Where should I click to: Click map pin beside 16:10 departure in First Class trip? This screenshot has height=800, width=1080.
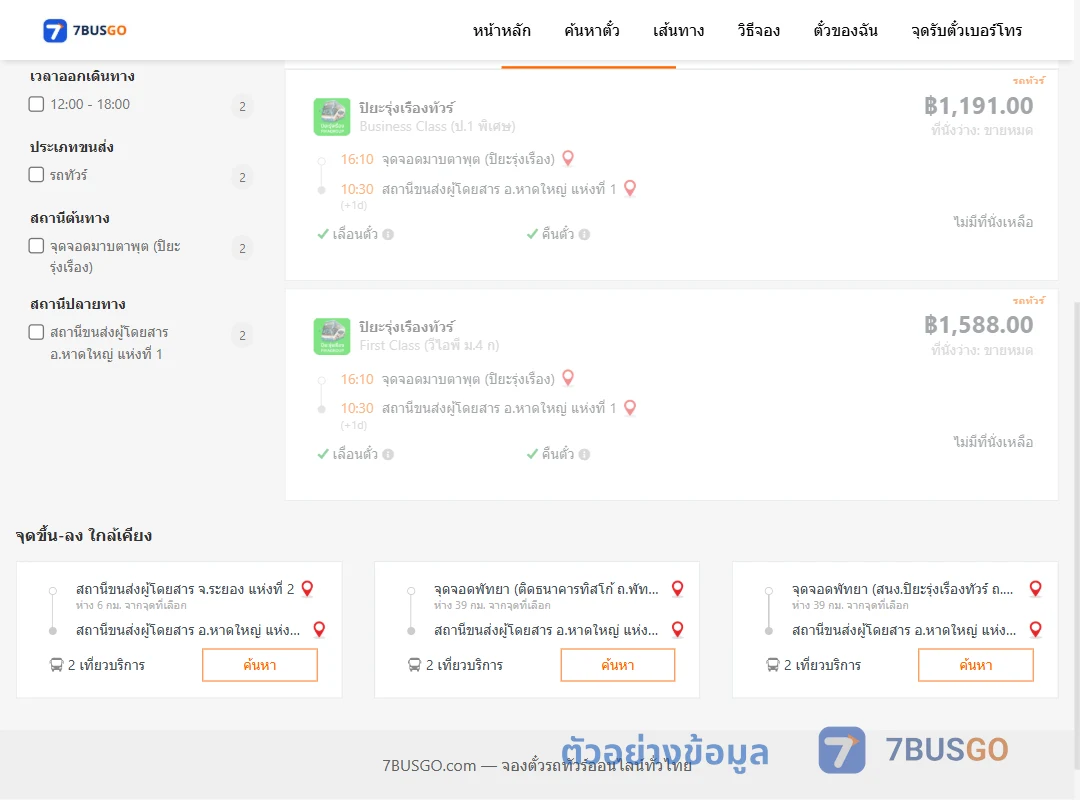pos(568,378)
